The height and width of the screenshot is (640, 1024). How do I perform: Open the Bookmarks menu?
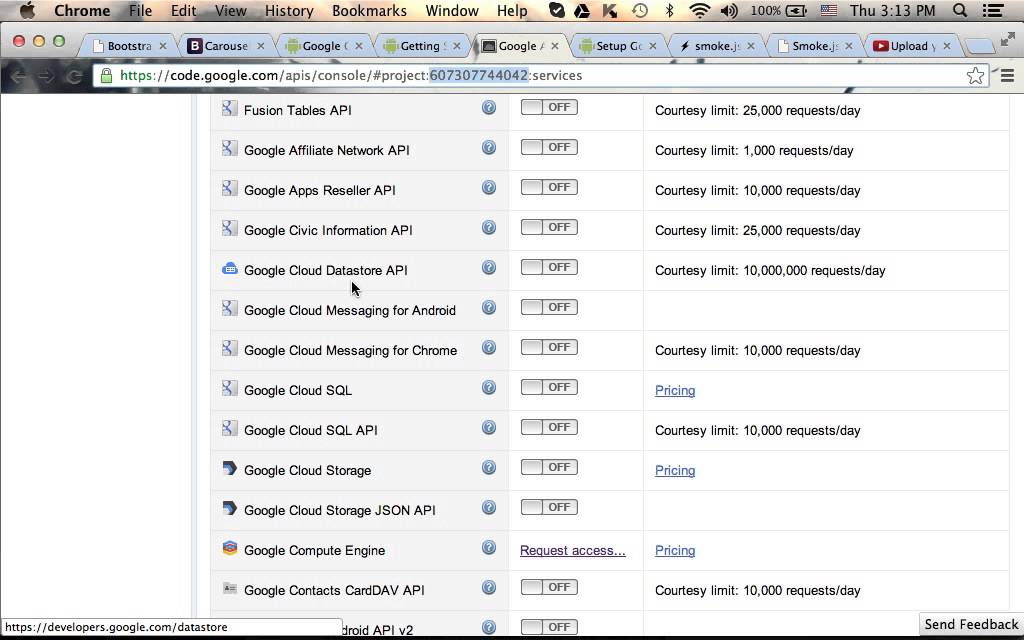[x=369, y=10]
